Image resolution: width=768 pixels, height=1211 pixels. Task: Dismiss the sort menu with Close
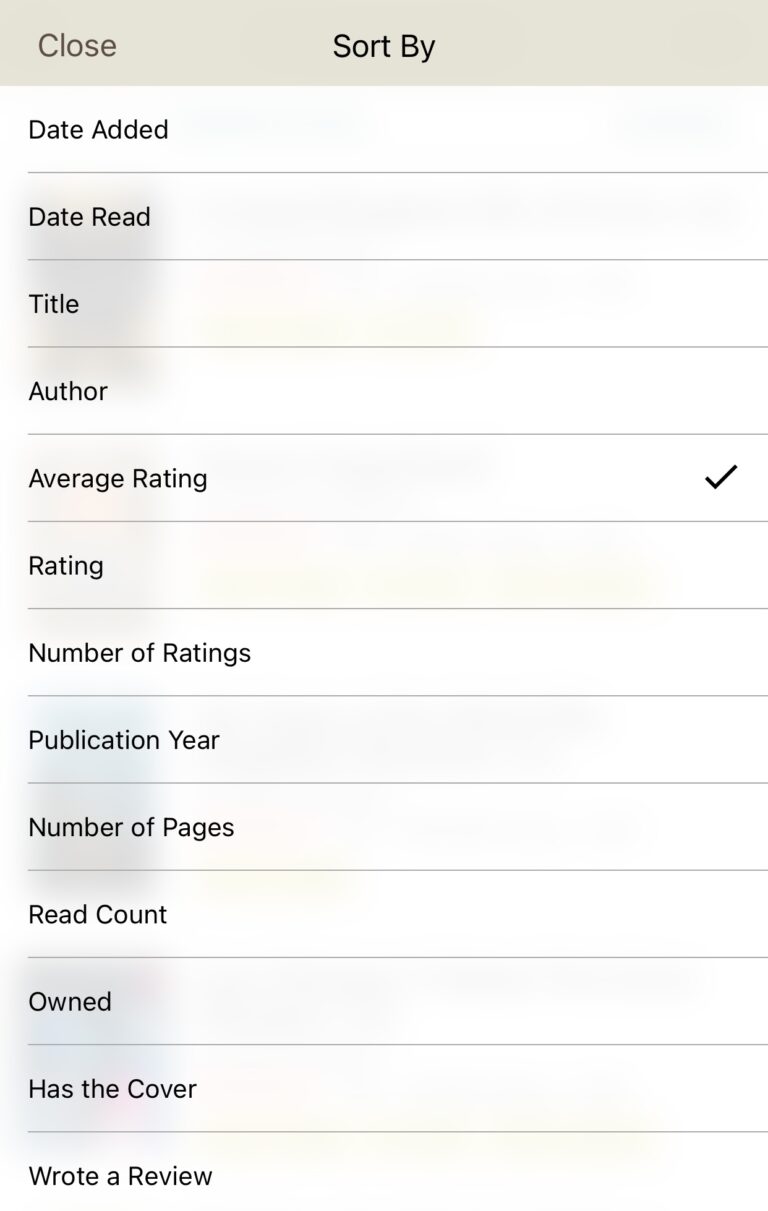(77, 45)
